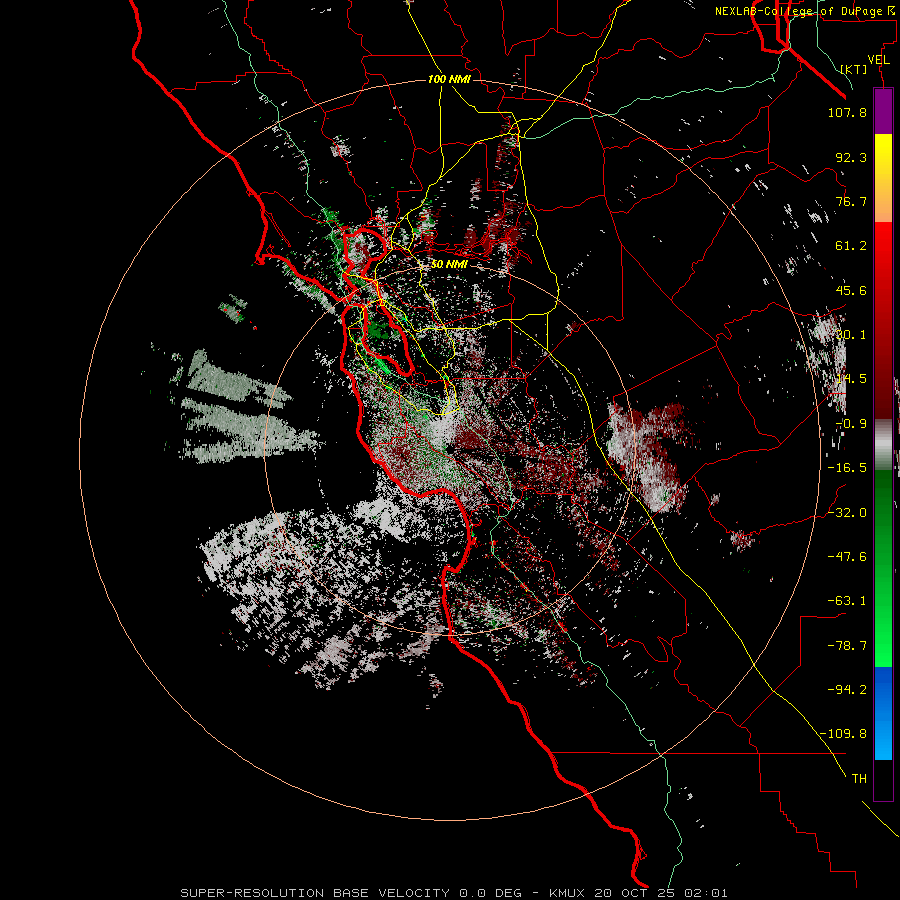Click the -63.1 velocity scale value
The height and width of the screenshot is (900, 900).
[x=847, y=601]
